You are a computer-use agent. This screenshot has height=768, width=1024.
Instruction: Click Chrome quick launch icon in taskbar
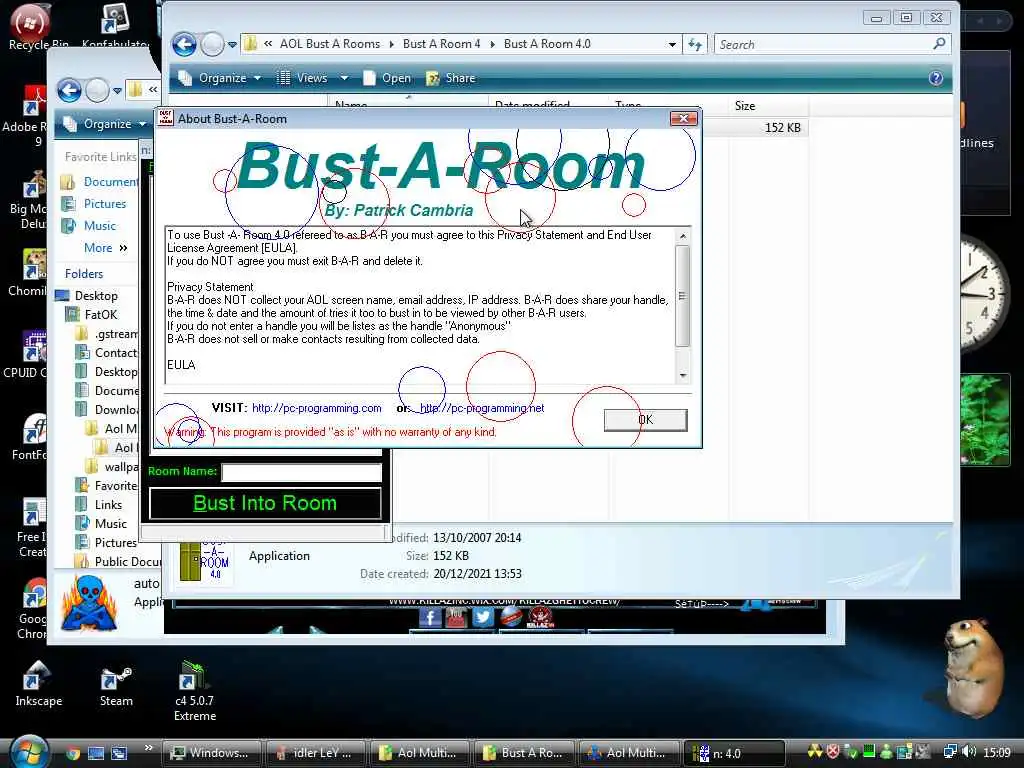click(72, 753)
